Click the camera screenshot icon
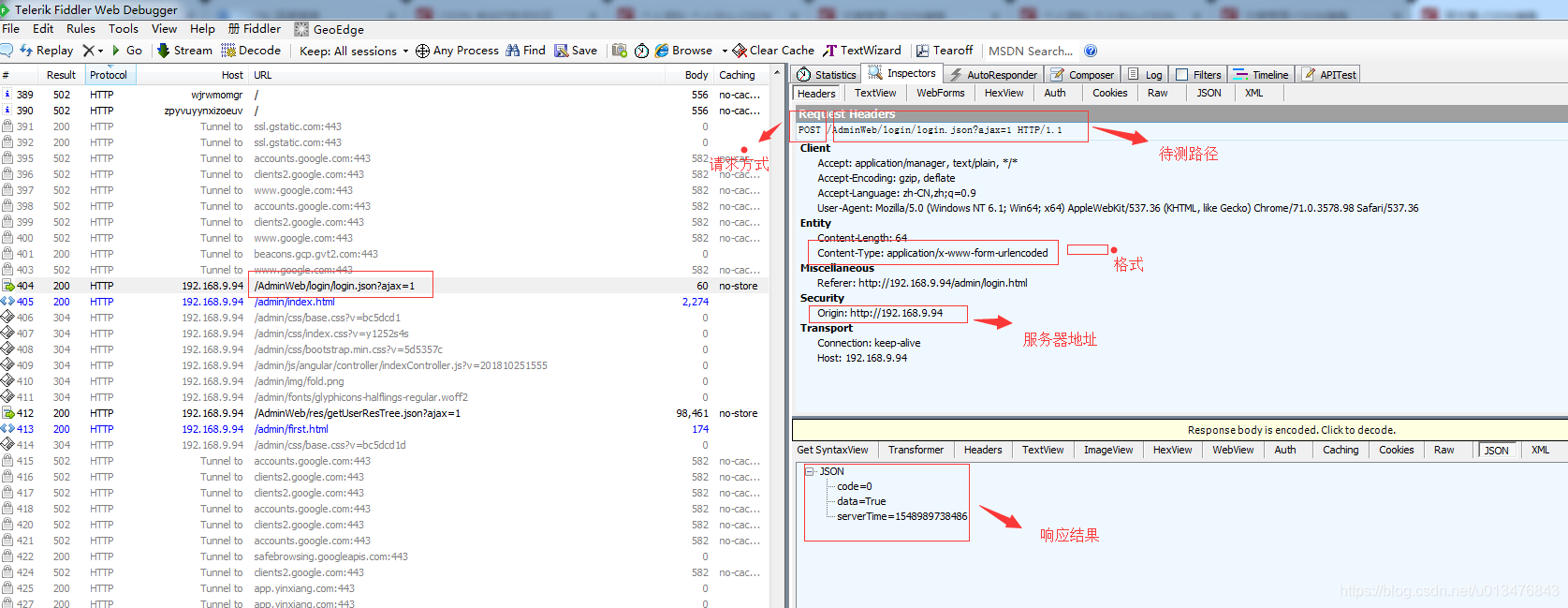 click(x=620, y=51)
